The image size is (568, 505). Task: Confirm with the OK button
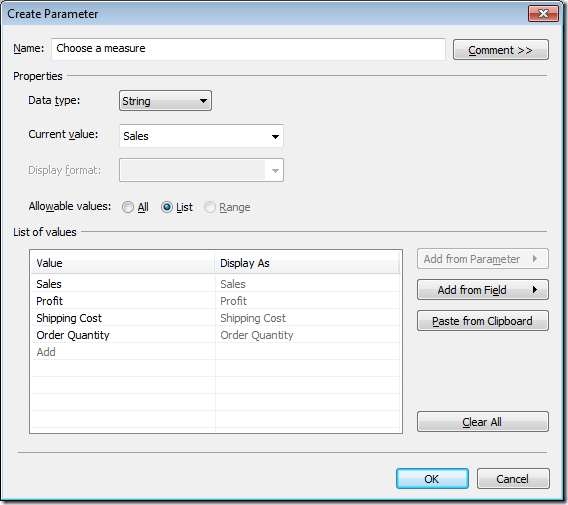[x=432, y=479]
